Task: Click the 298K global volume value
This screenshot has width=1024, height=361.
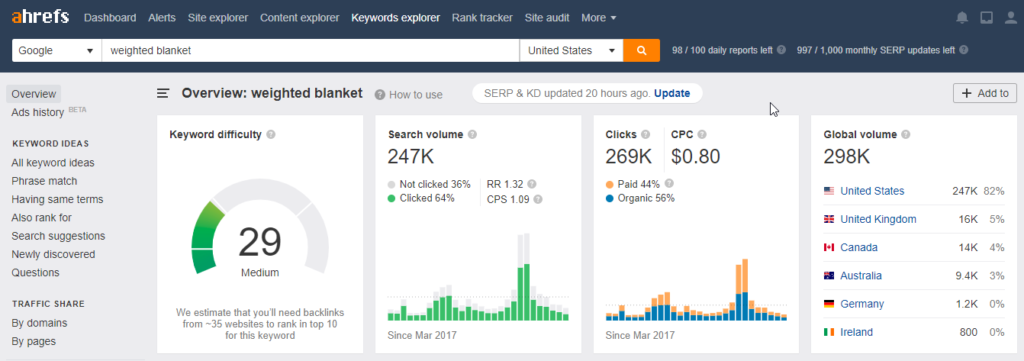Action: [x=846, y=157]
